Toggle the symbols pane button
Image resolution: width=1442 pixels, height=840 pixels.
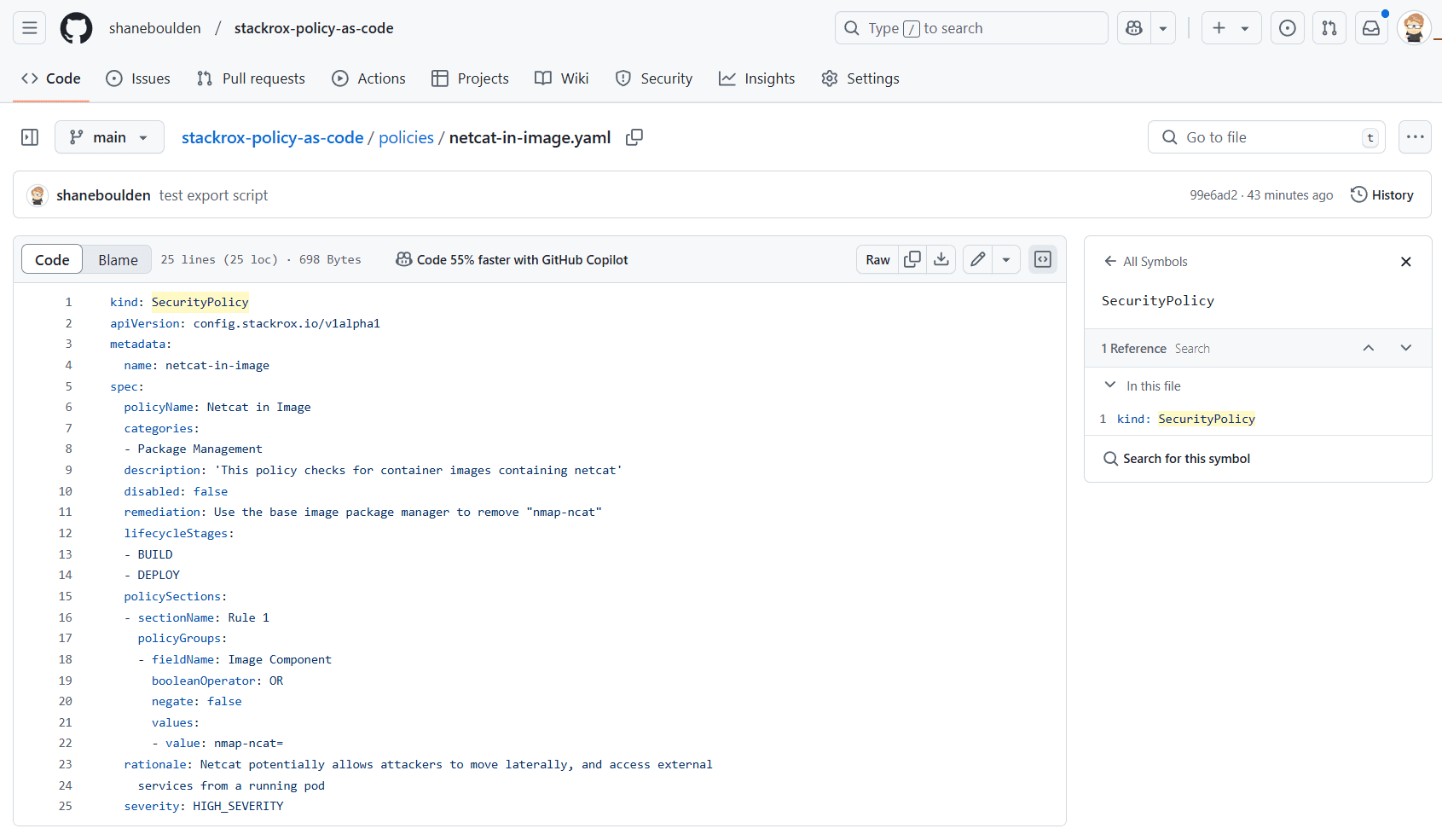coord(1043,260)
